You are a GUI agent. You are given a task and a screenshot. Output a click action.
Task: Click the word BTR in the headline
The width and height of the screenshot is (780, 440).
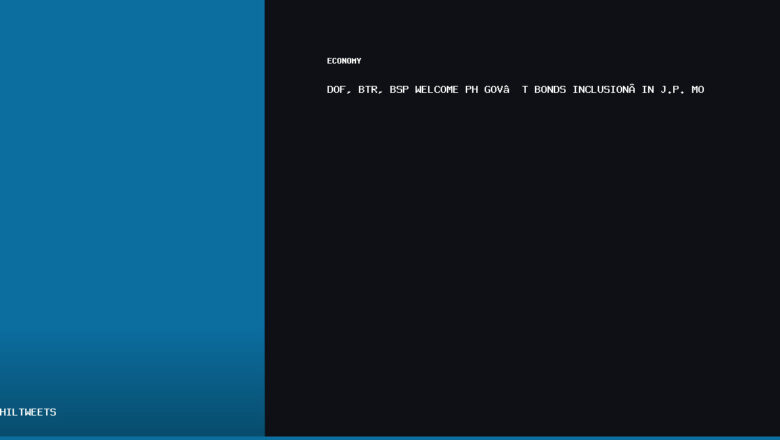point(369,90)
